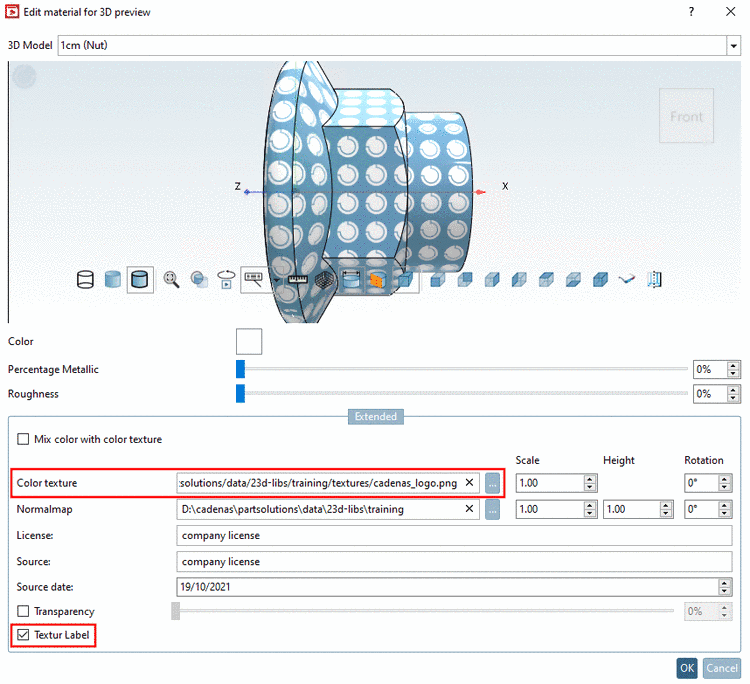Click the Percentage Metallic slider handle
Viewport: 750px width, 684px height.
[240, 369]
